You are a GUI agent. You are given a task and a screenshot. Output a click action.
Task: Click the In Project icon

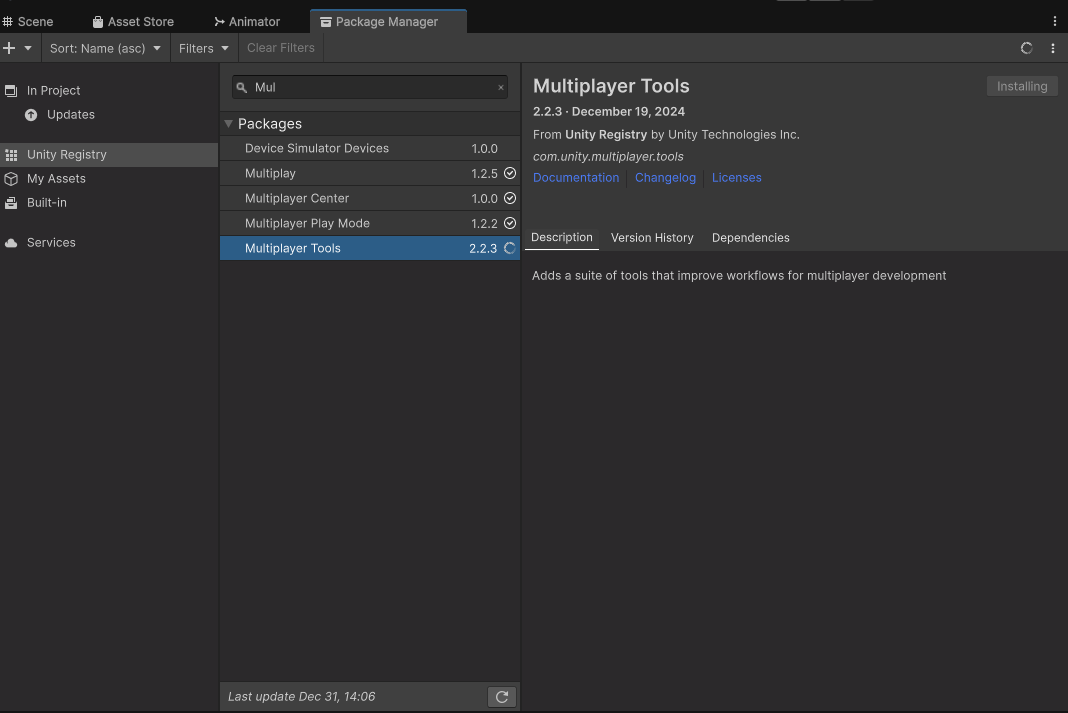point(11,91)
